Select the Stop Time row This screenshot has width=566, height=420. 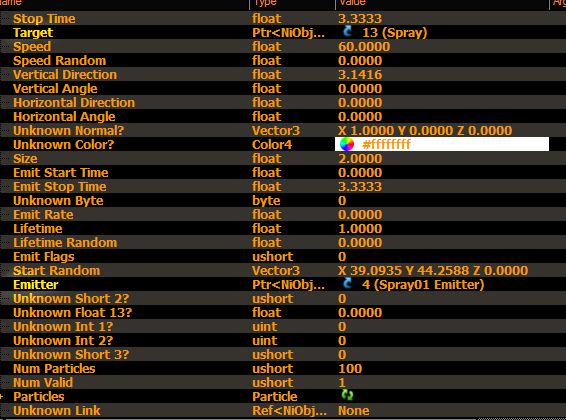pyautogui.click(x=283, y=18)
